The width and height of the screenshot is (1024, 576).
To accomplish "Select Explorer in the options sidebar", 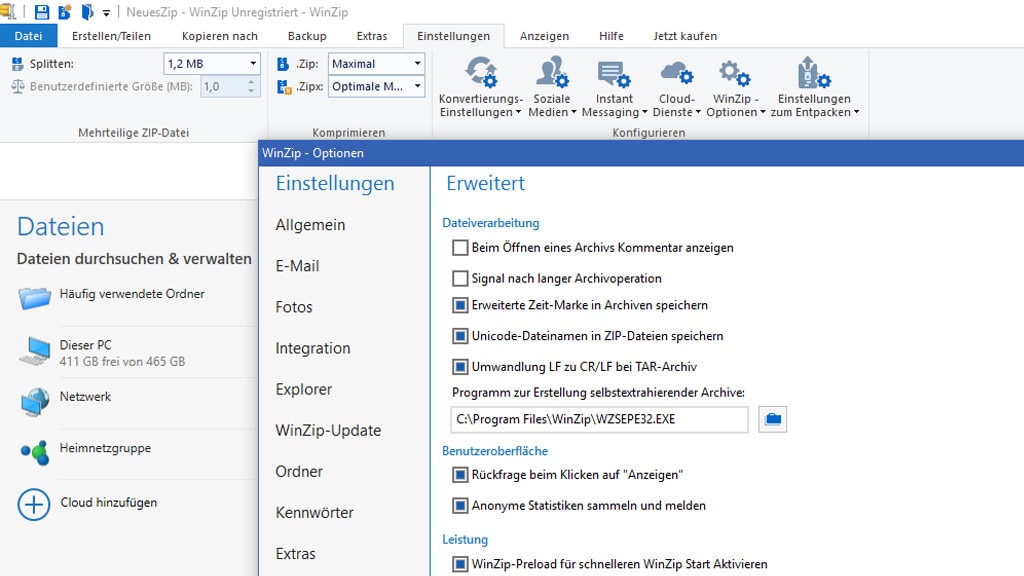I will pos(304,389).
